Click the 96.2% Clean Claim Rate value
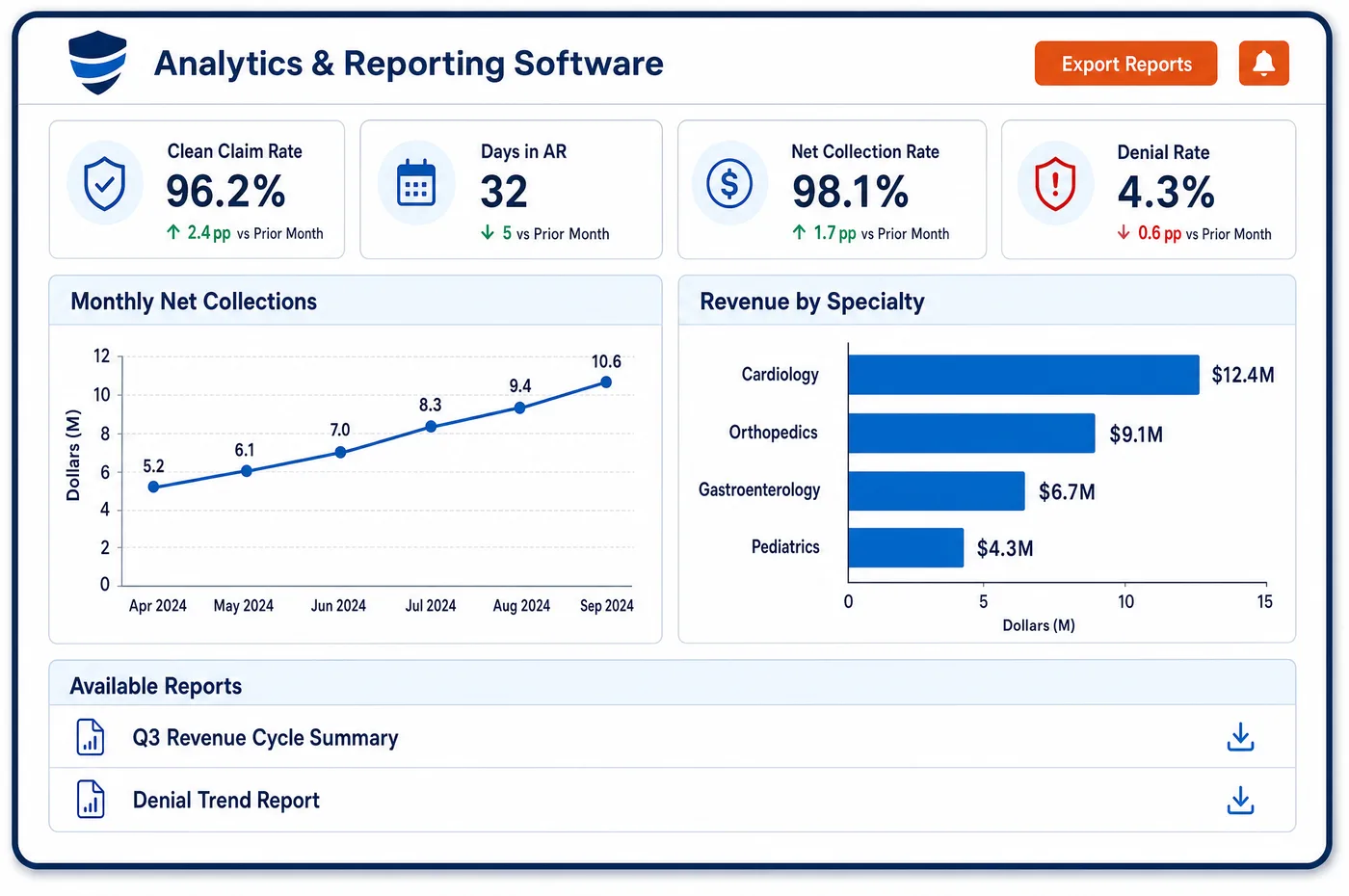Screen dimensions: 1349x896 tap(225, 191)
